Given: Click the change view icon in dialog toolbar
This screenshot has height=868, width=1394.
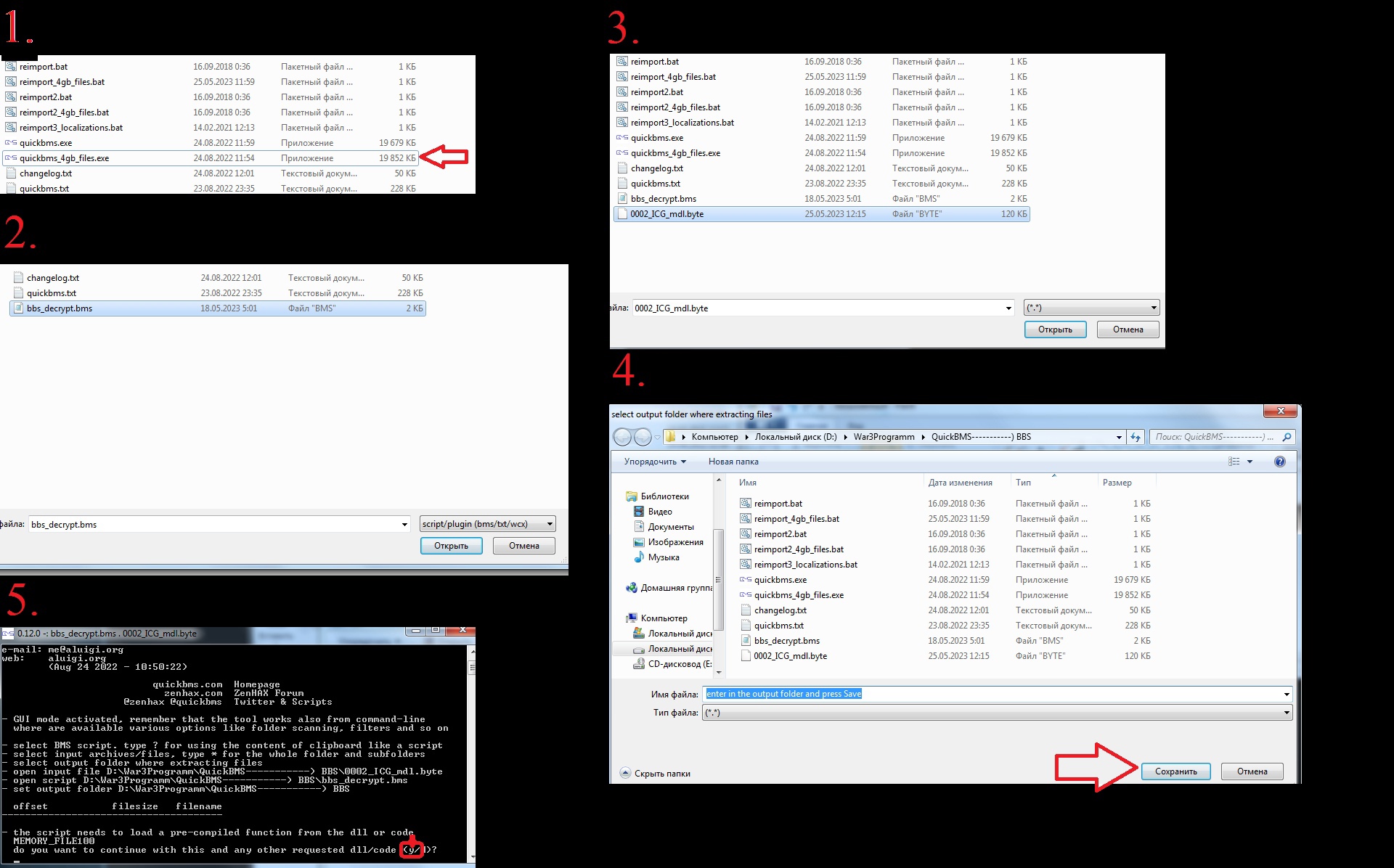Looking at the screenshot, I should click(x=1234, y=462).
